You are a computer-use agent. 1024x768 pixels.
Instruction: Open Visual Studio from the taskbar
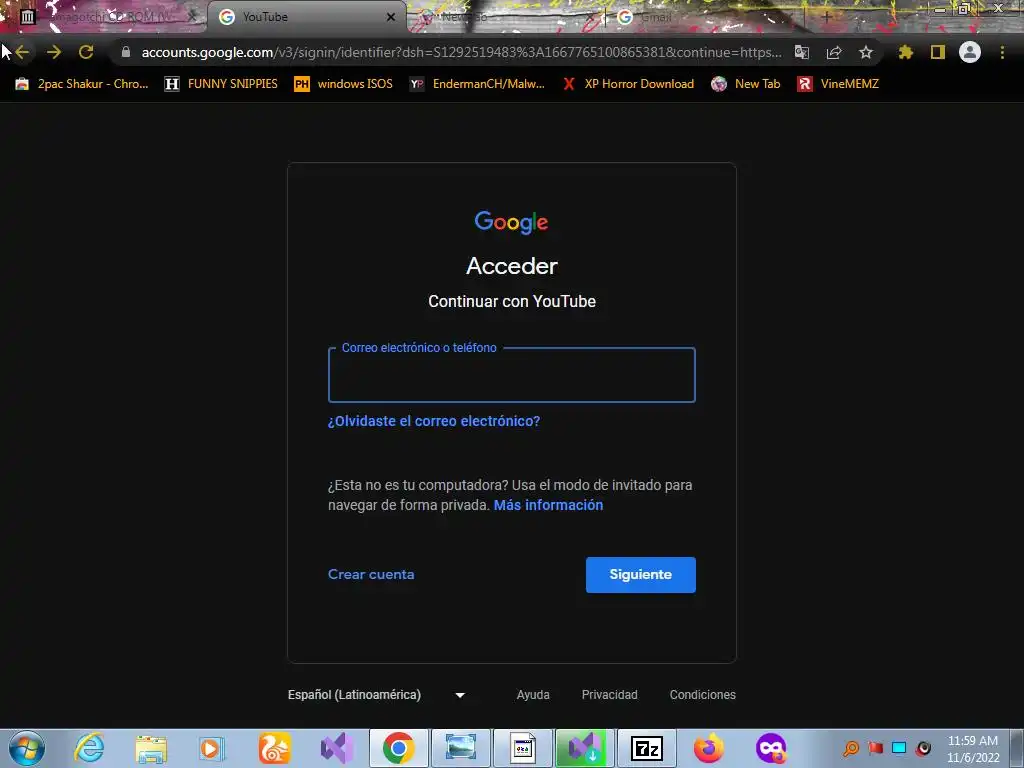337,748
